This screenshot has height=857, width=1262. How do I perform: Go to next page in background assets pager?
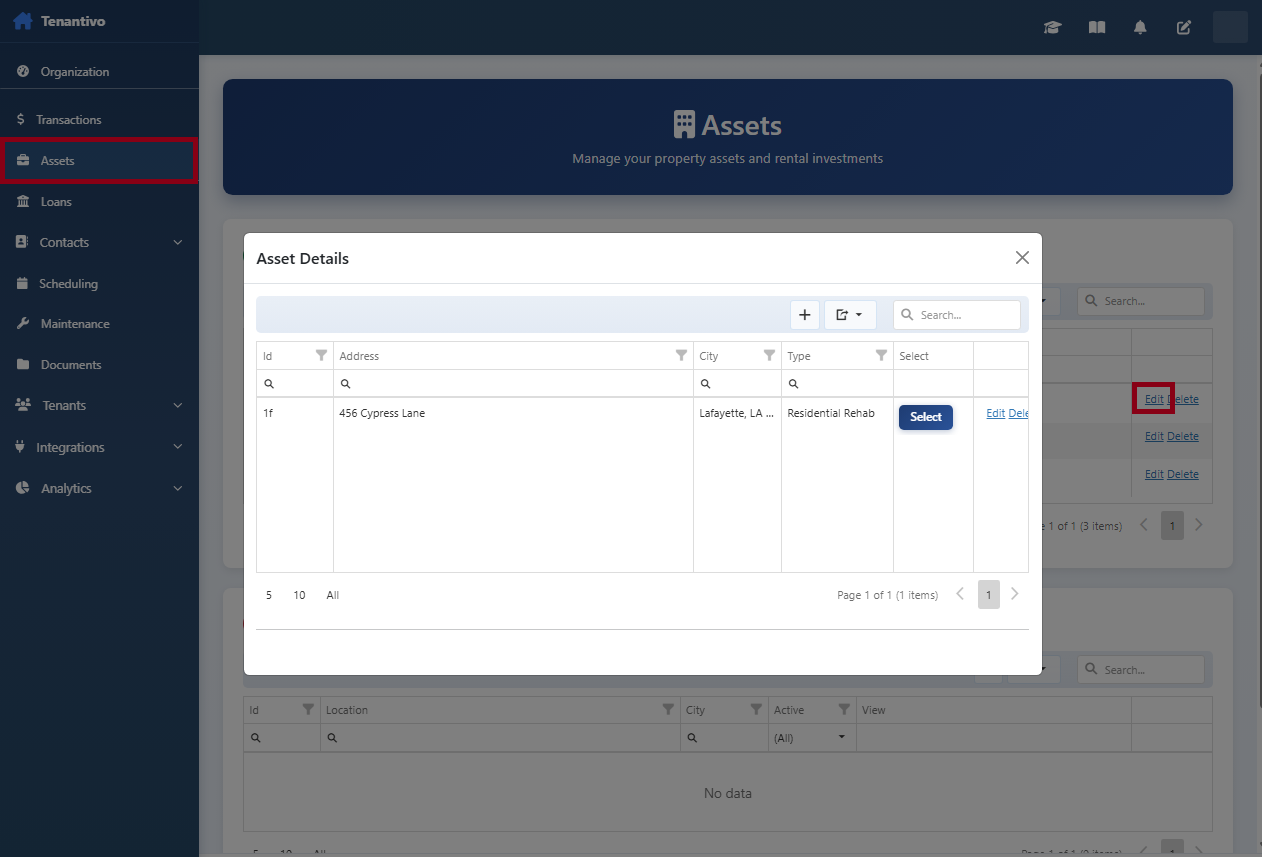click(1199, 525)
